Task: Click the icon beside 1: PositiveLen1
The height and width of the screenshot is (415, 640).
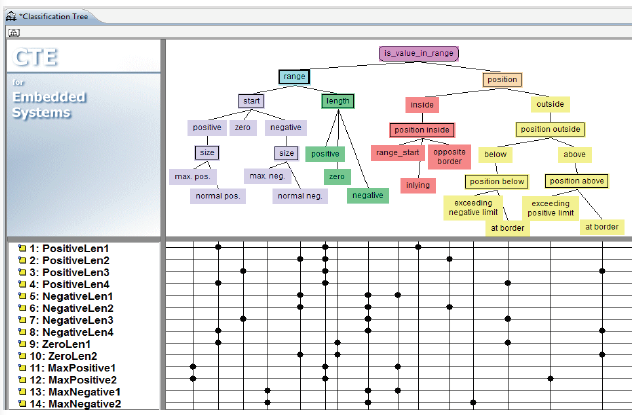Action: pyautogui.click(x=22, y=248)
